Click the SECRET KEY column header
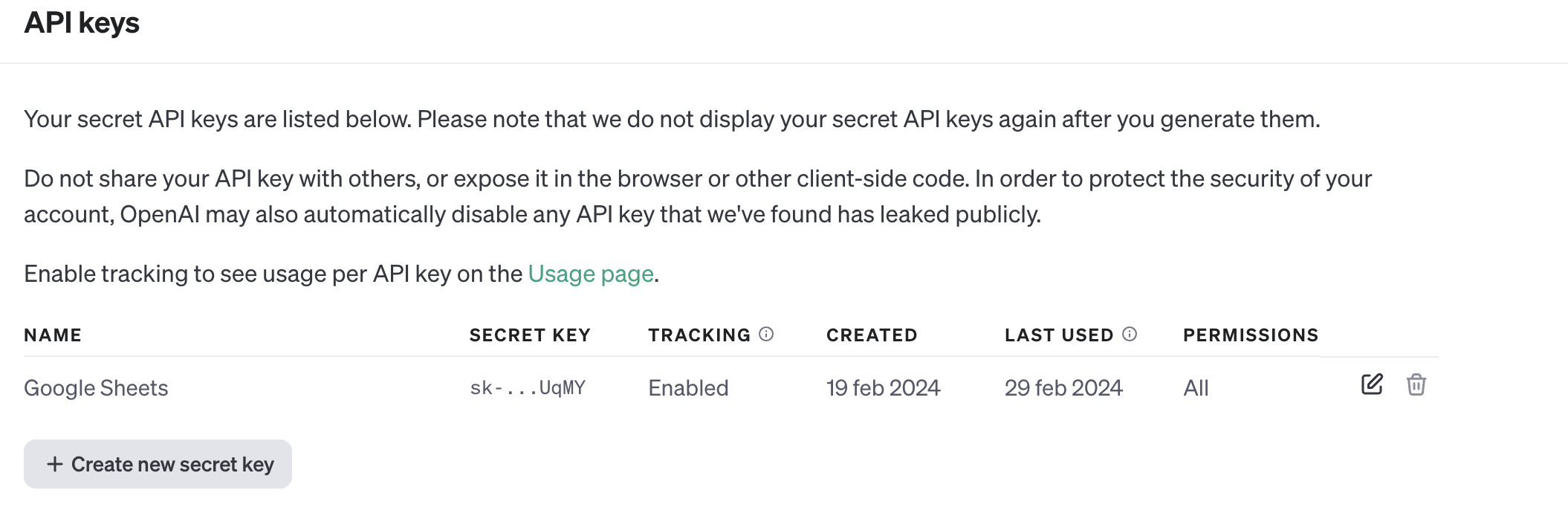1568x525 pixels. click(530, 335)
